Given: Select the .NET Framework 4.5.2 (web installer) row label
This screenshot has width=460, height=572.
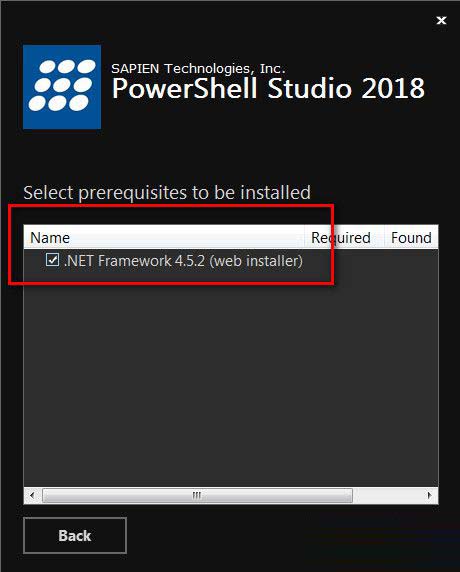Looking at the screenshot, I should (183, 261).
